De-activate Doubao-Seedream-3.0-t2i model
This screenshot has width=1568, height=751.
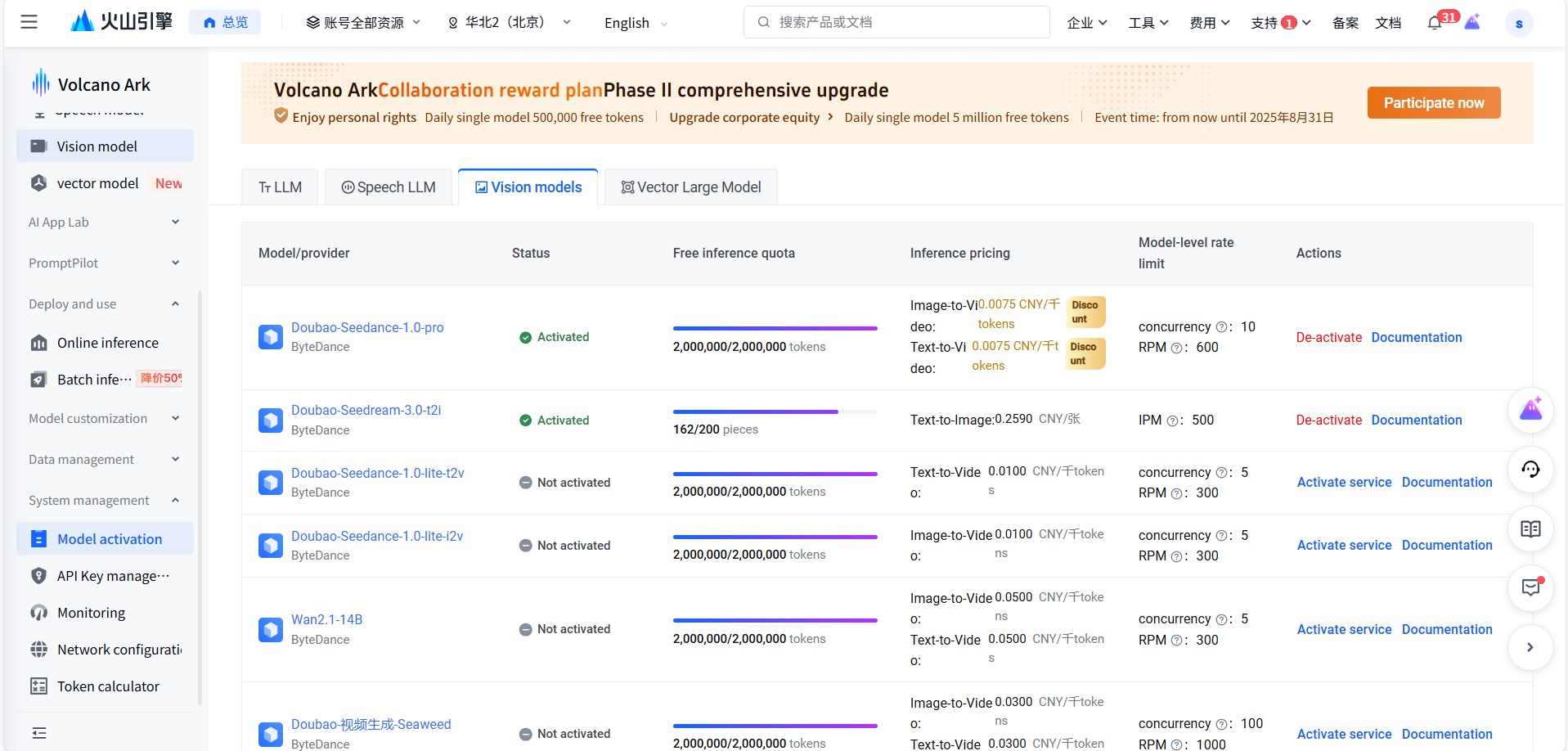pos(1328,420)
